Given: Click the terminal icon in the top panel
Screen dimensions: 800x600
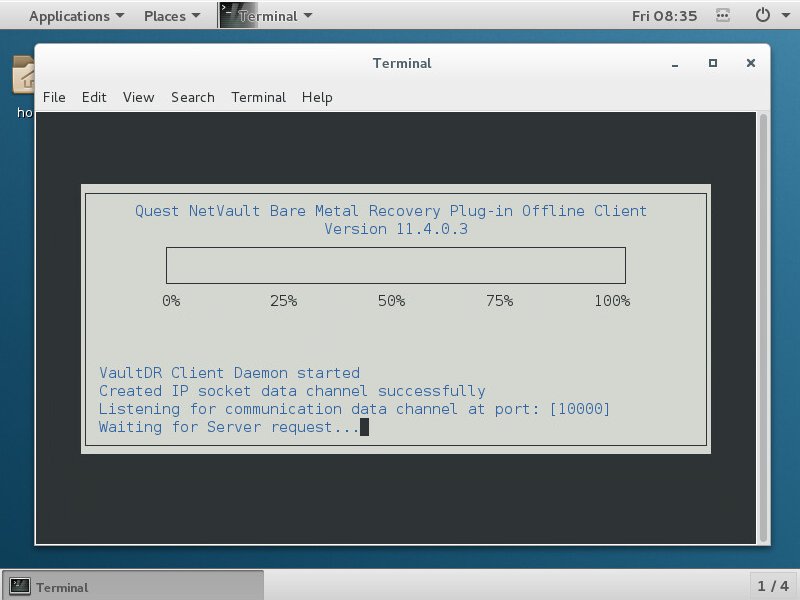Looking at the screenshot, I should [228, 15].
